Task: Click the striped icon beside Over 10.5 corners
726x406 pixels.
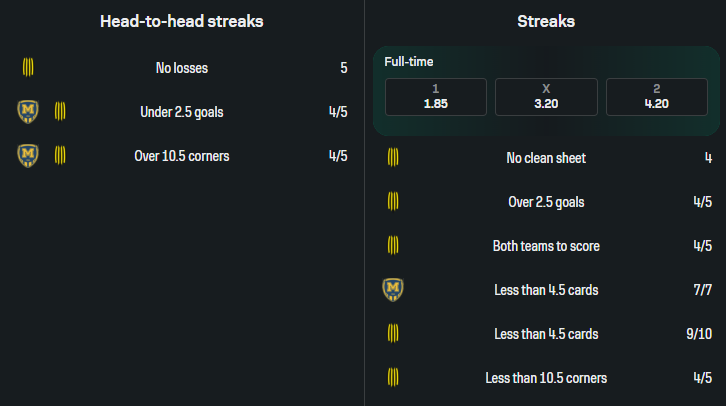Action: tap(60, 155)
